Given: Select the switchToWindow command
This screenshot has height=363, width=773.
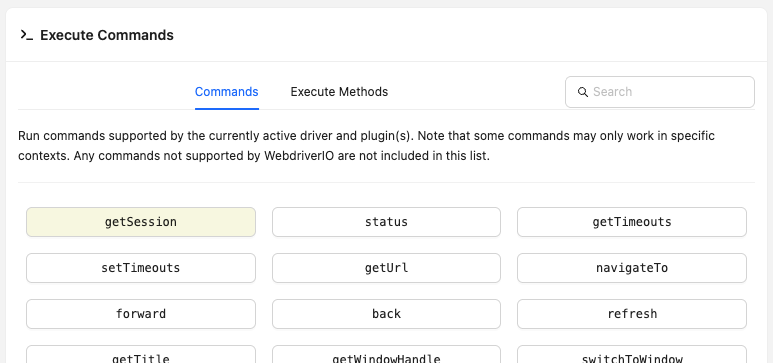Looking at the screenshot, I should [x=632, y=355].
